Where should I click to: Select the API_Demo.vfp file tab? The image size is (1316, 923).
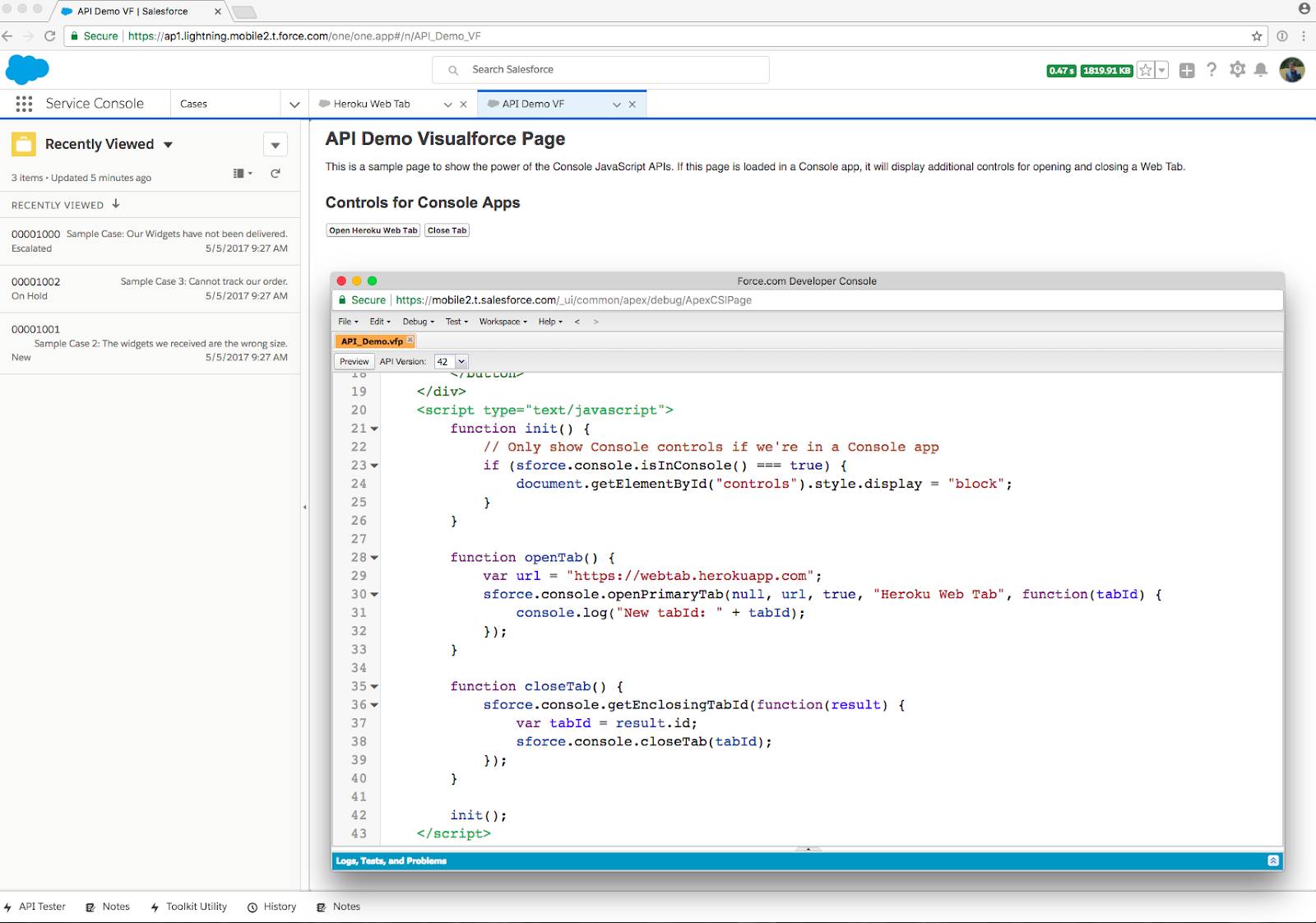click(372, 341)
